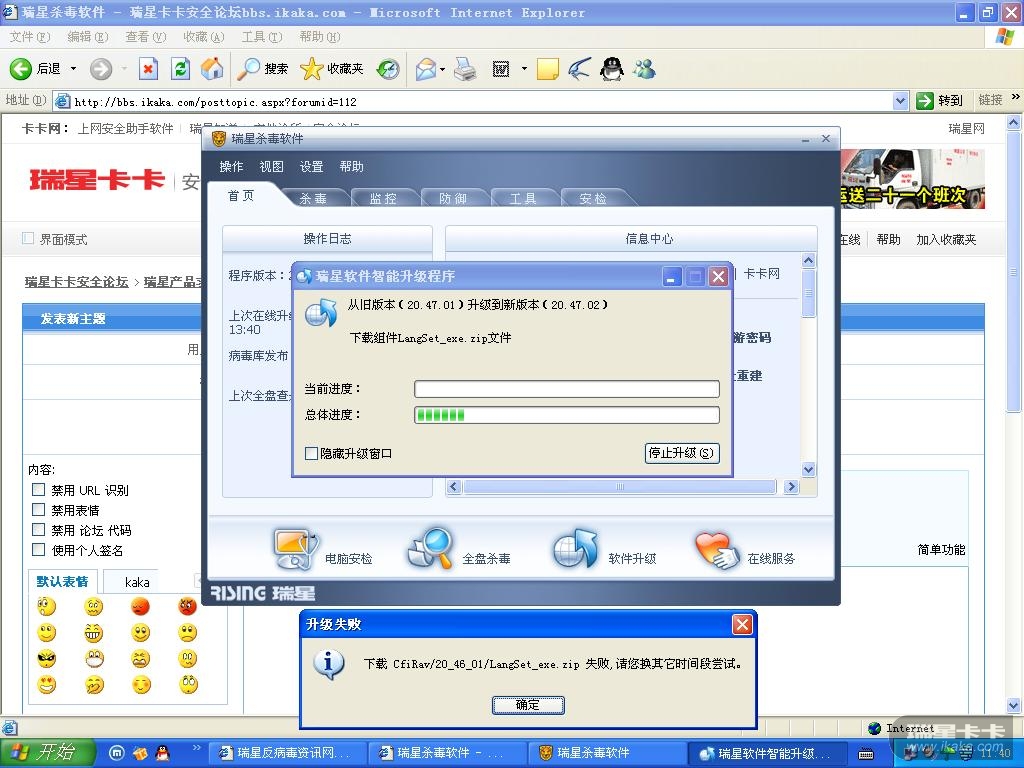Click the 当前进度 progress bar
This screenshot has height=768, width=1024.
567,389
